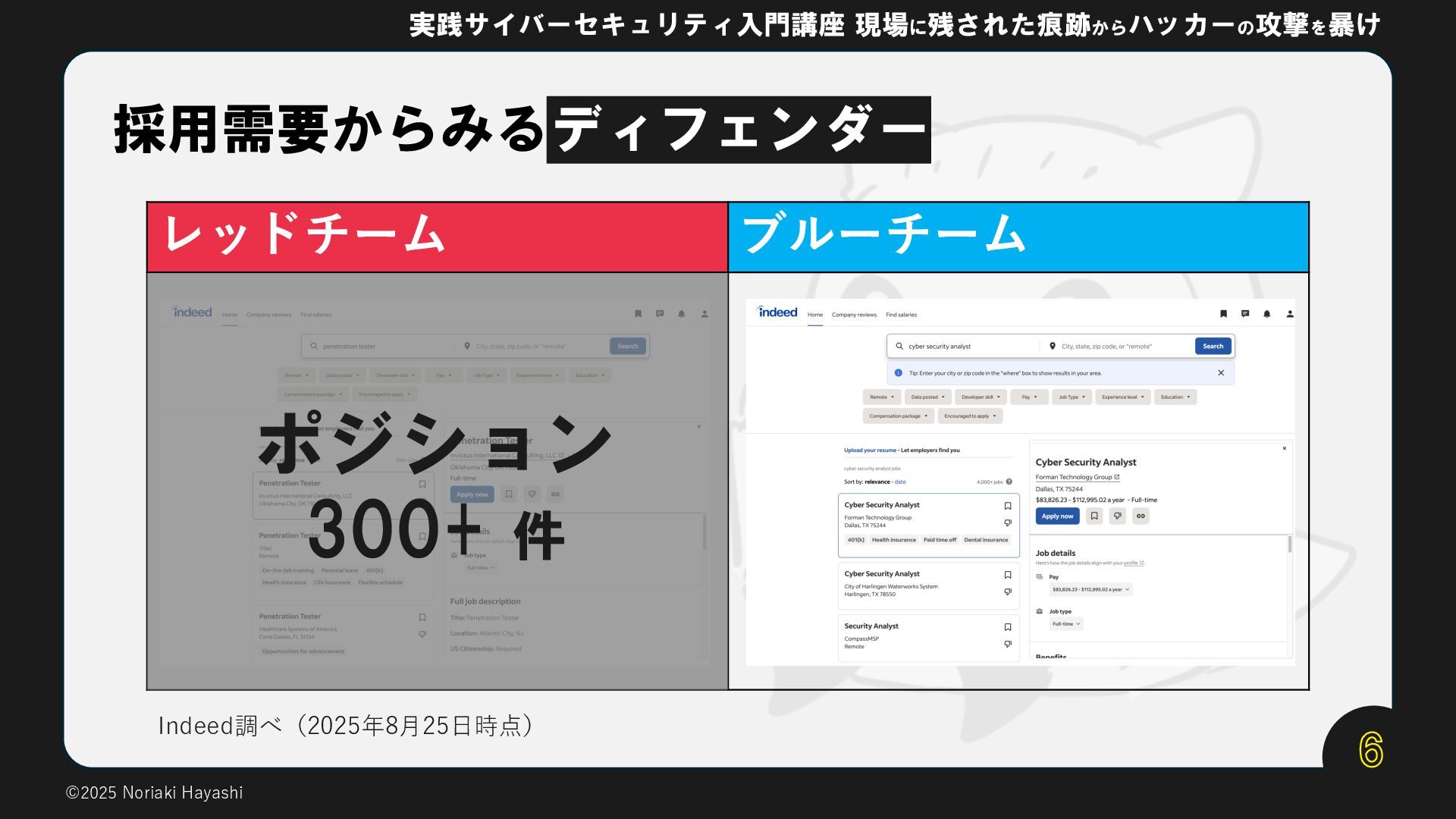Click the job details panel scrollbar
The width and height of the screenshot is (1456, 819).
click(x=1289, y=544)
